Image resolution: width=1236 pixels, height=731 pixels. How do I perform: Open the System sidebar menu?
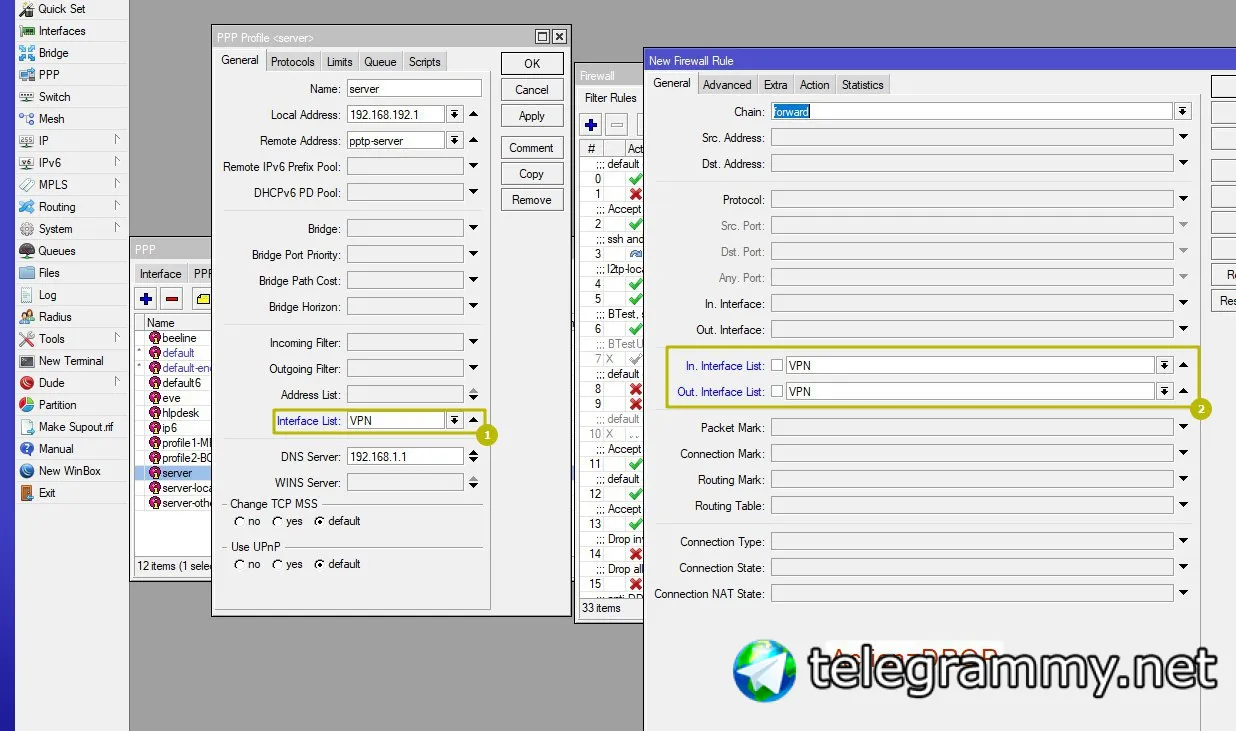click(x=56, y=229)
